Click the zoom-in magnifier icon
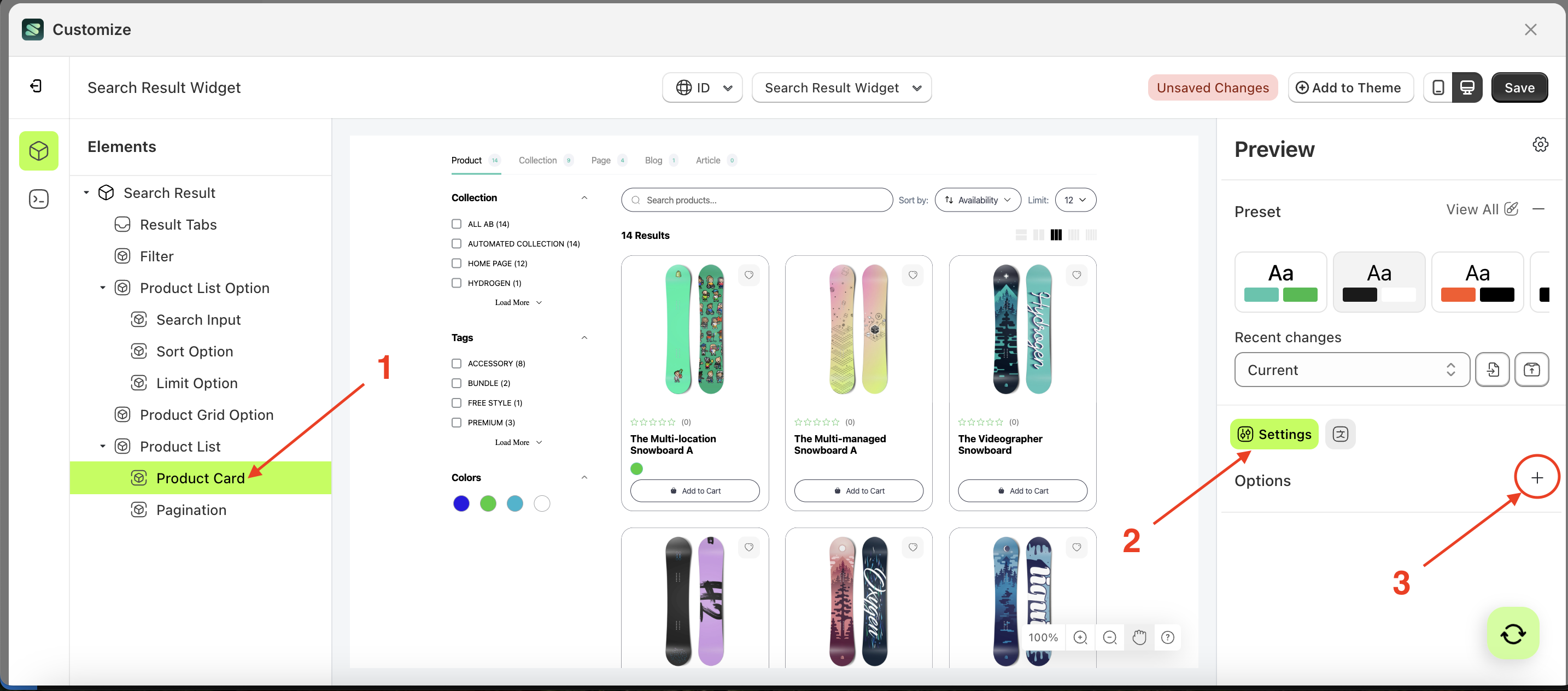This screenshot has height=691, width=1568. pyautogui.click(x=1081, y=637)
